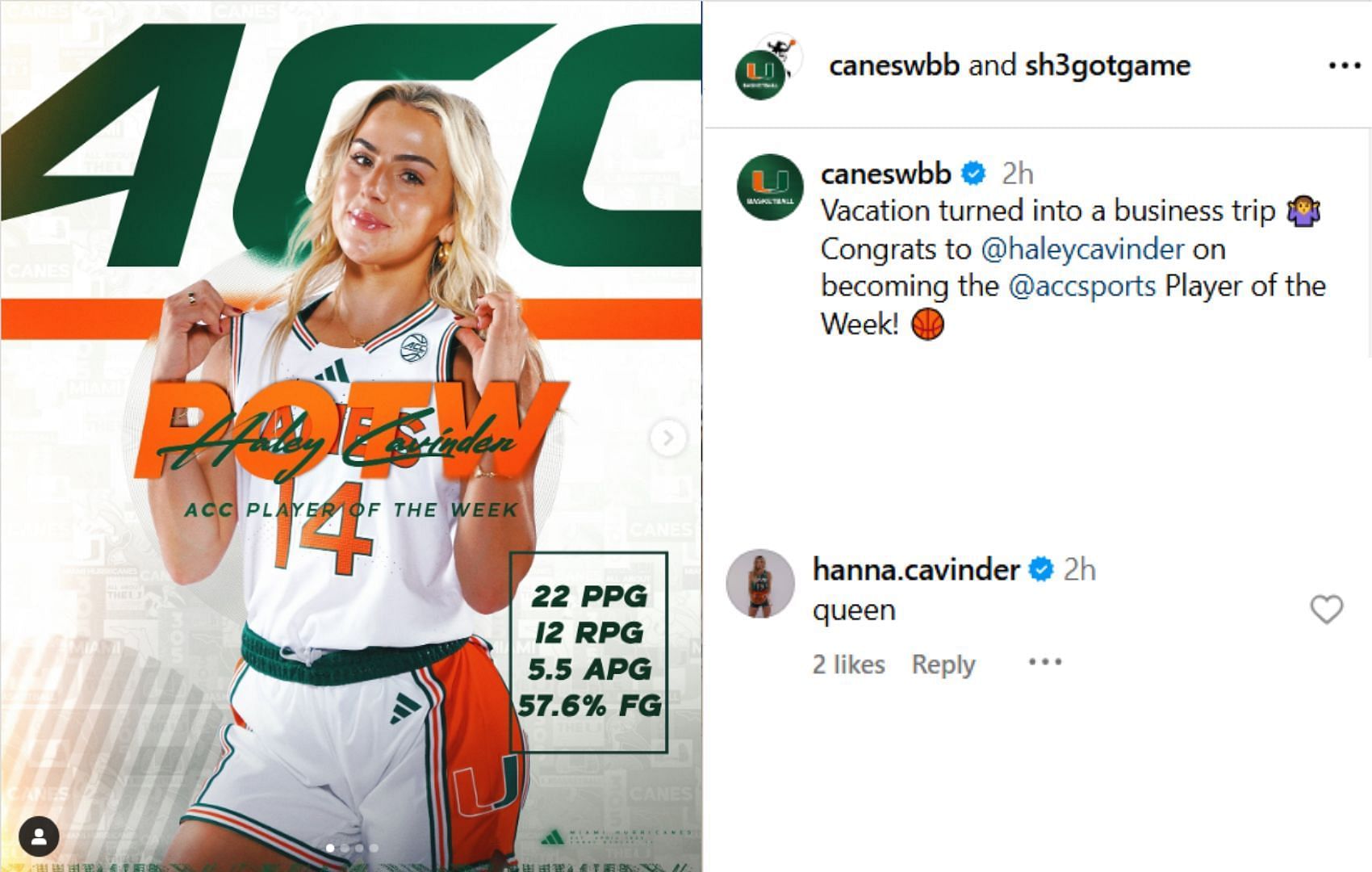The height and width of the screenshot is (872, 1372).
Task: Click verified badge next to caneswbb caption name
Action: click(x=974, y=173)
